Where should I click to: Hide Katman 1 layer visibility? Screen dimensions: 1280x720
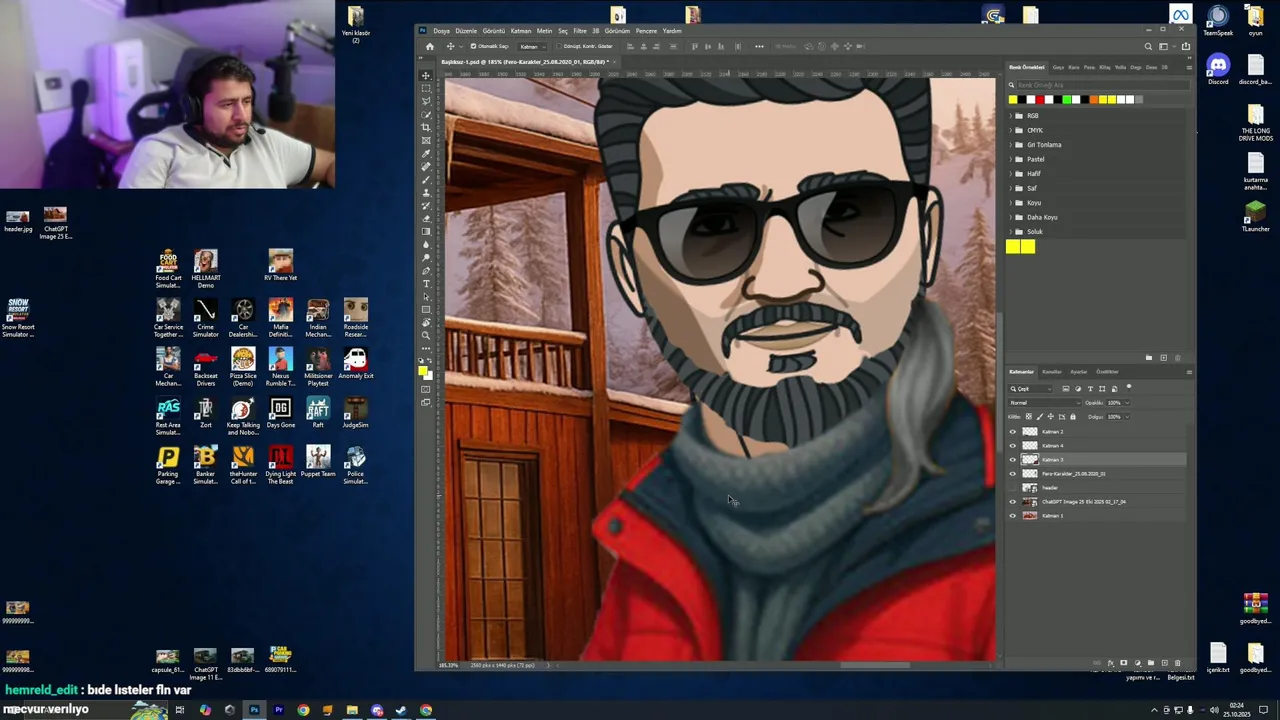1012,516
